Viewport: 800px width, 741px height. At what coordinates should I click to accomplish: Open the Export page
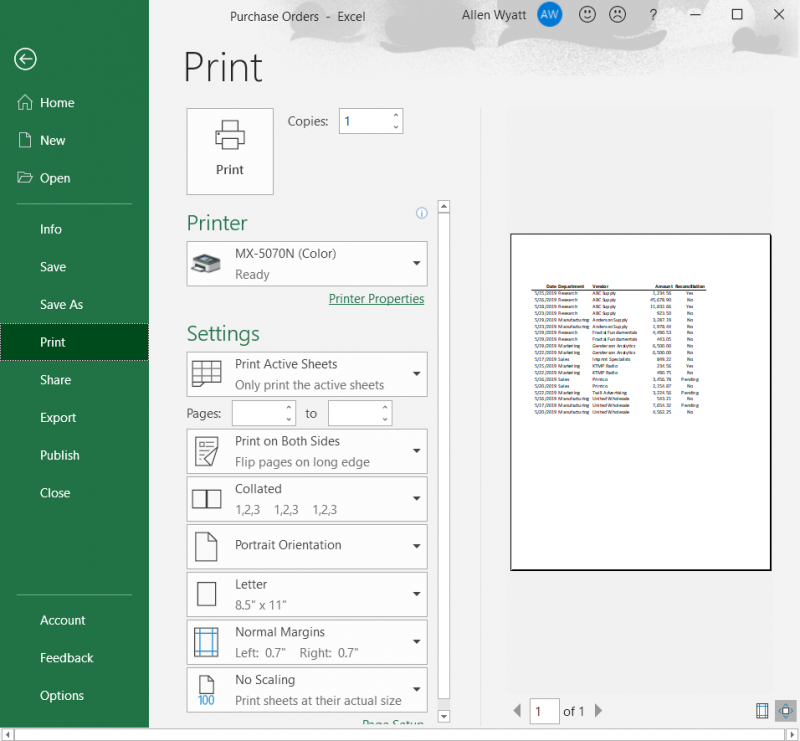(x=74, y=417)
